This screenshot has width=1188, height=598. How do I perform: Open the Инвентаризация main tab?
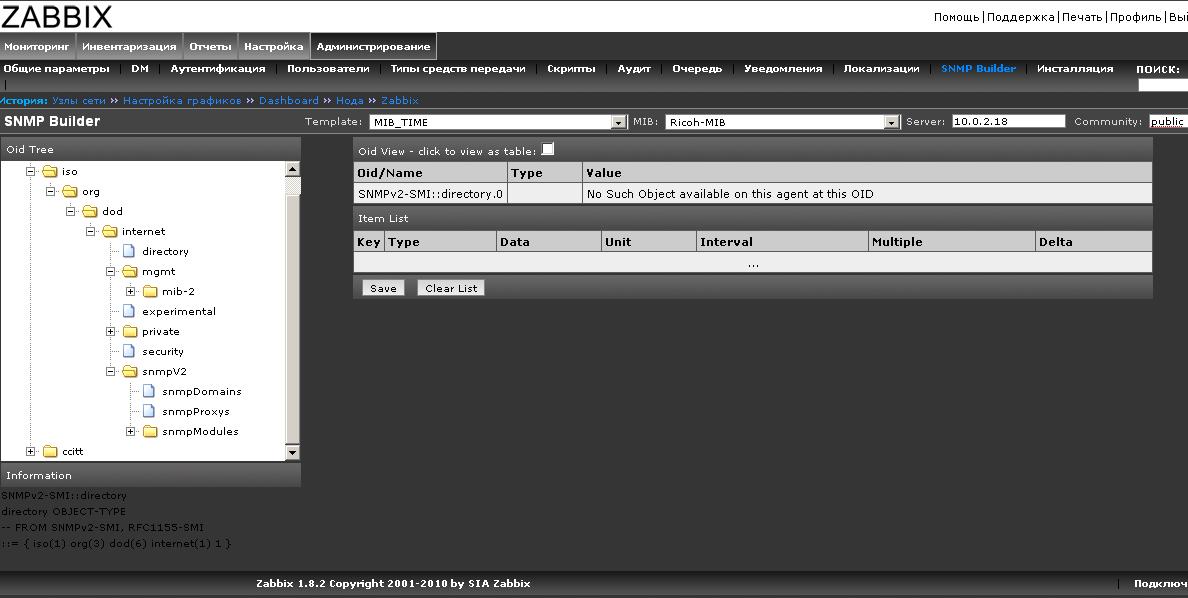pyautogui.click(x=130, y=46)
